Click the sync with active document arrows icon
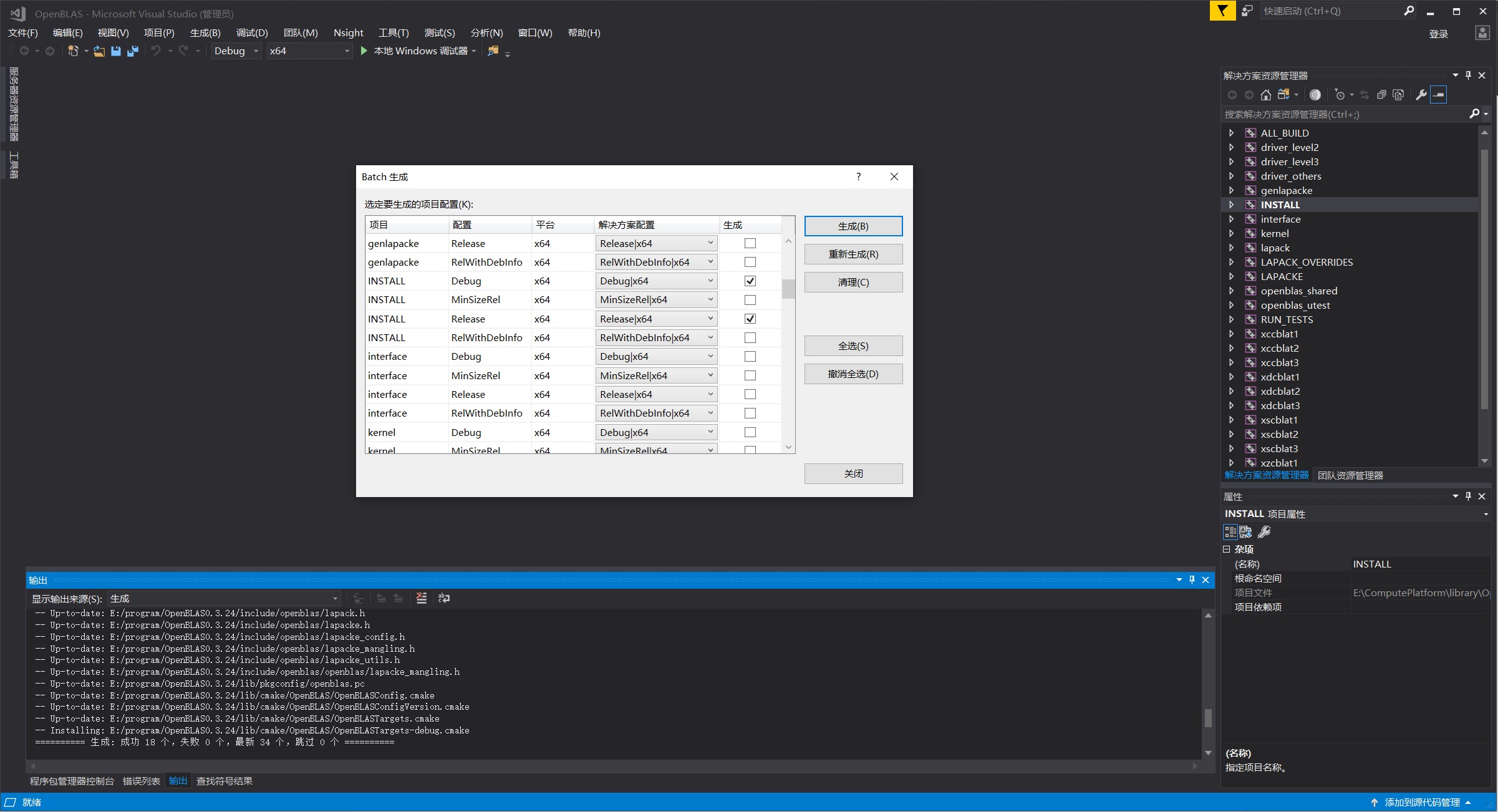Image resolution: width=1498 pixels, height=812 pixels. [x=1365, y=95]
